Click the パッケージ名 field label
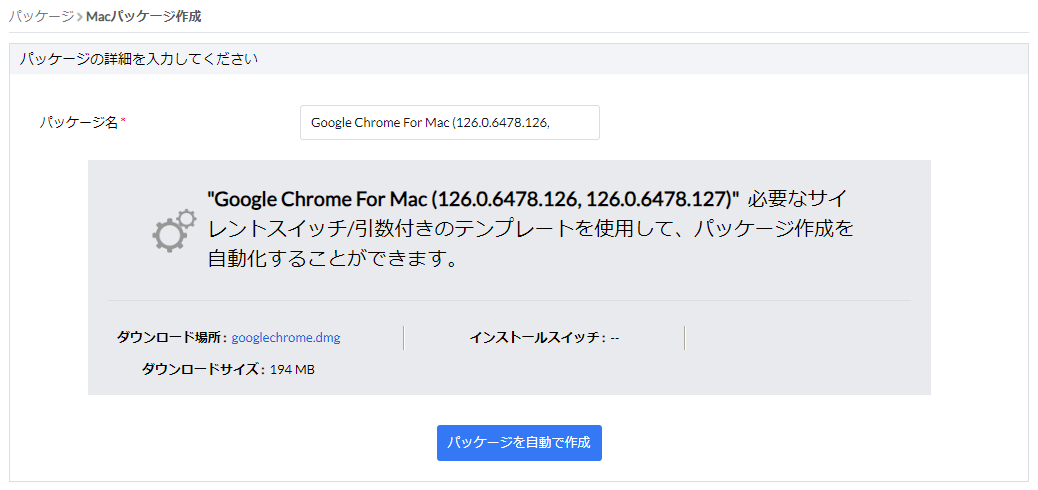This screenshot has width=1038, height=490. click(78, 122)
